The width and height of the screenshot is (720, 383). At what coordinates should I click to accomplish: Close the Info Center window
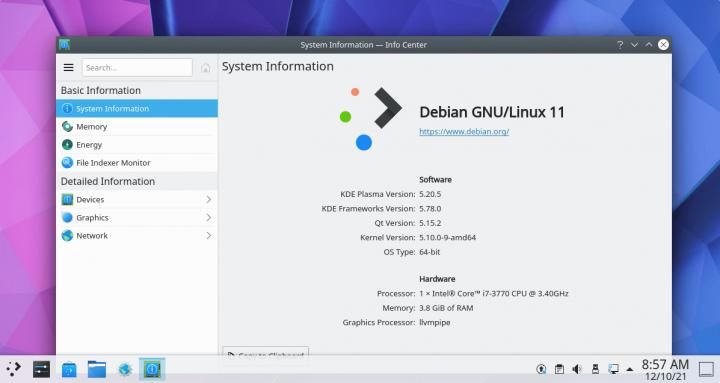pyautogui.click(x=663, y=45)
